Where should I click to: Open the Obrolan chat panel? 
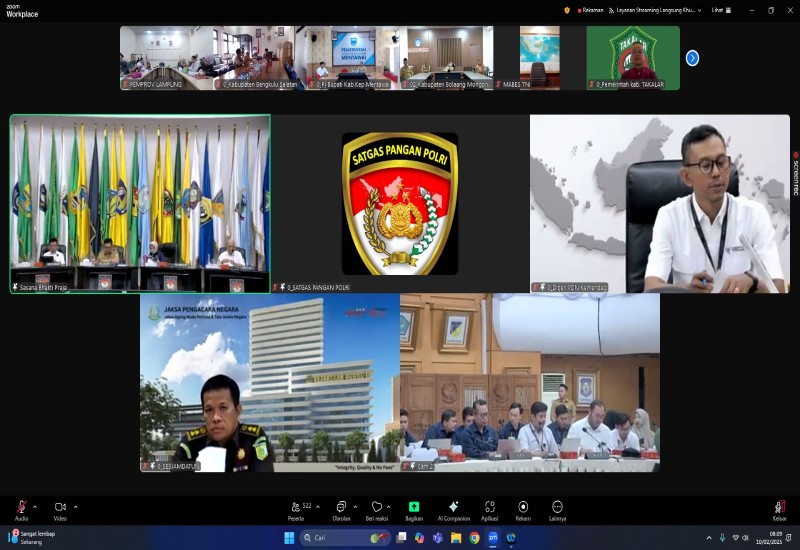point(341,508)
